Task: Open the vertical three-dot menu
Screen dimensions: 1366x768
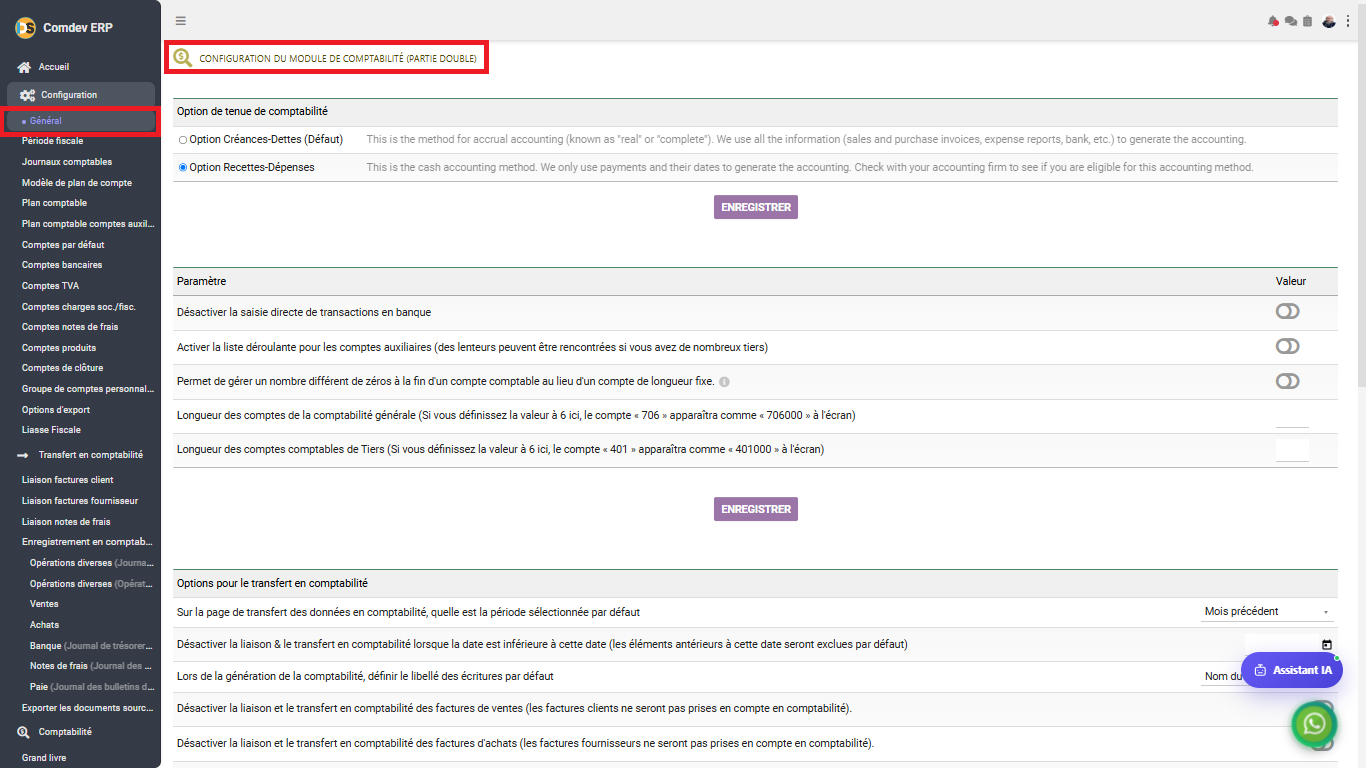Action: pyautogui.click(x=1347, y=21)
